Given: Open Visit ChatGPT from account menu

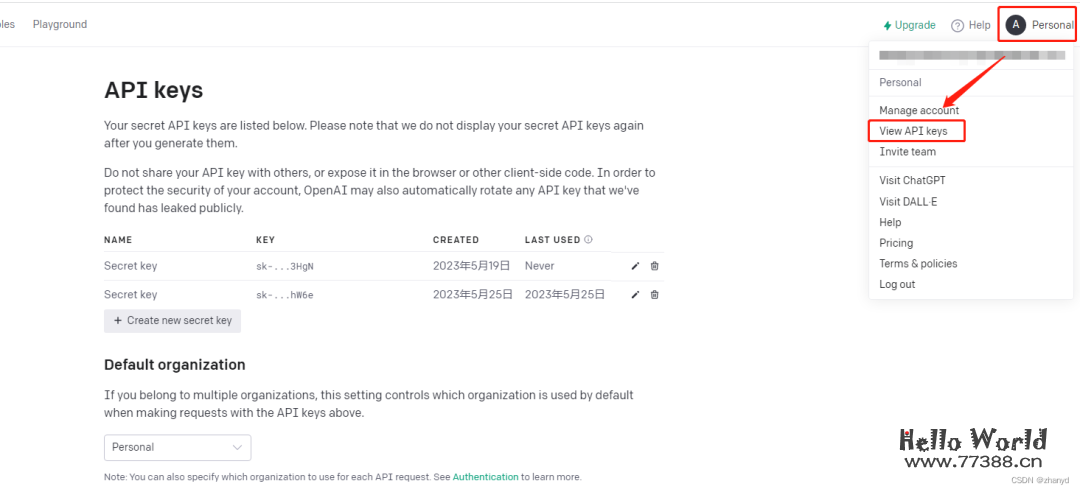Looking at the screenshot, I should (x=912, y=181).
